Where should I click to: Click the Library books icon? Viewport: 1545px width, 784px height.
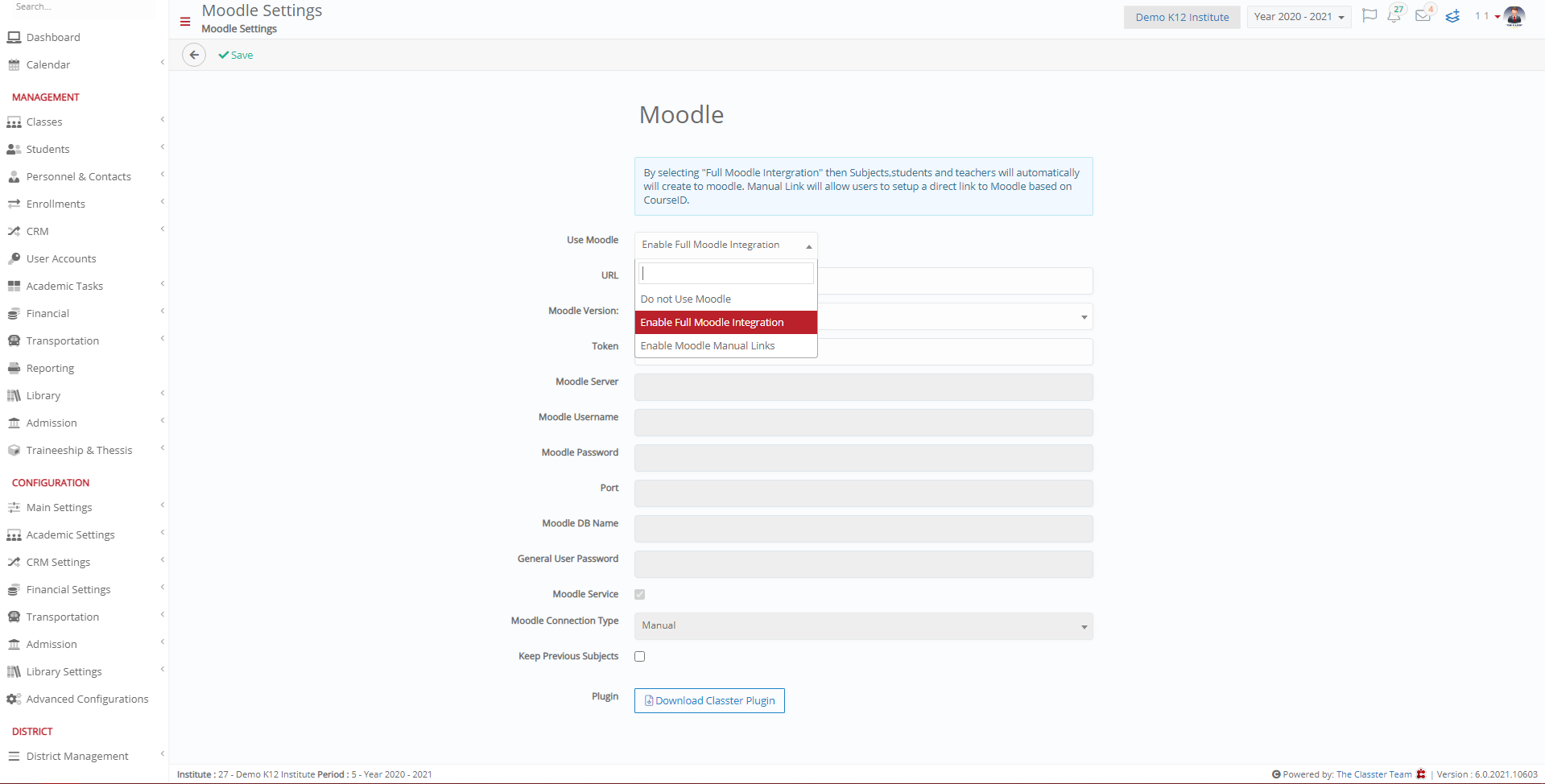click(x=14, y=396)
